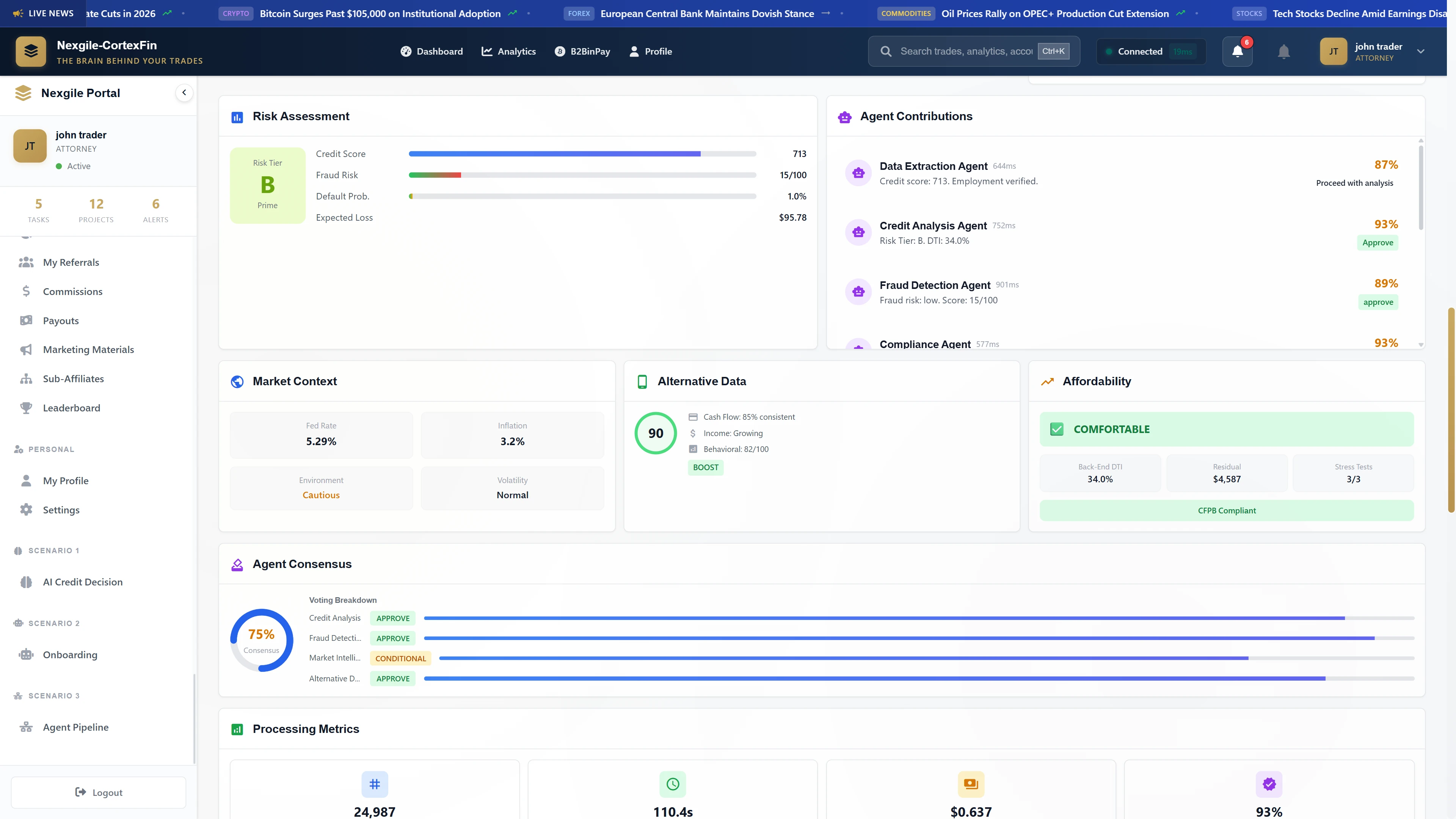The width and height of the screenshot is (1456, 819).
Task: Select the B2BinPay navigation item
Action: pyautogui.click(x=582, y=51)
